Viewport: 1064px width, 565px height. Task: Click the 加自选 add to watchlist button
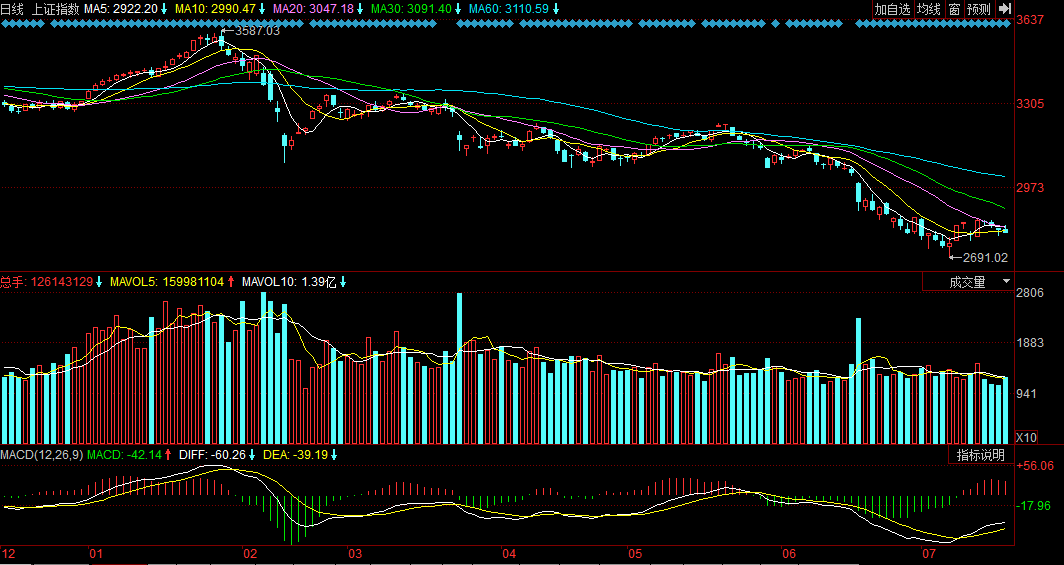click(x=893, y=9)
